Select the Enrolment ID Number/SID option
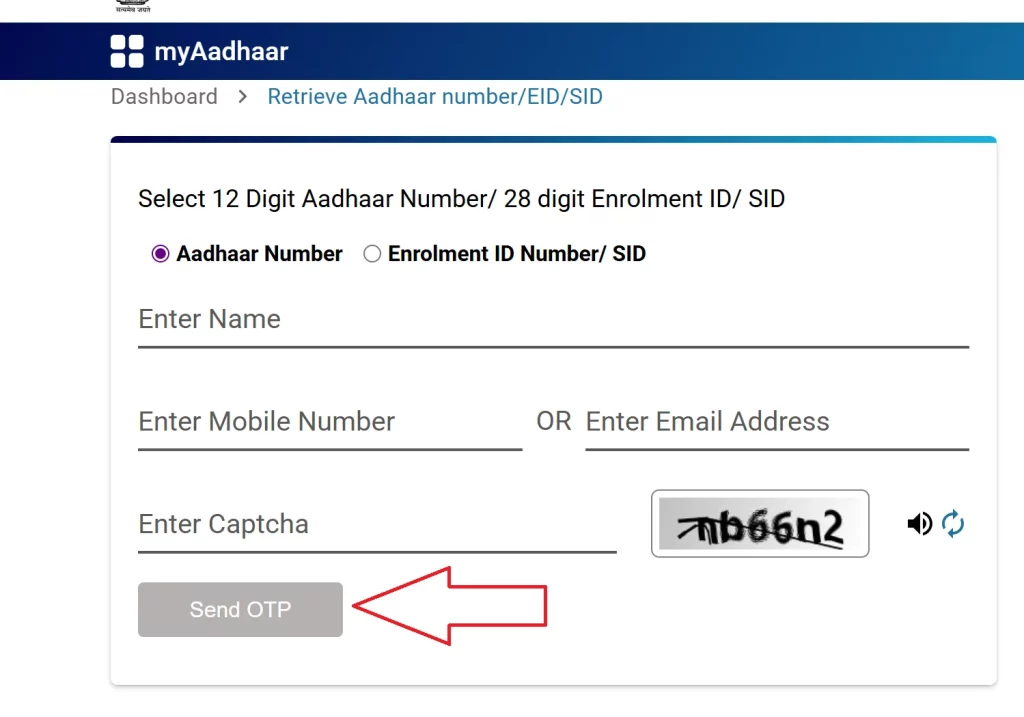 click(371, 254)
